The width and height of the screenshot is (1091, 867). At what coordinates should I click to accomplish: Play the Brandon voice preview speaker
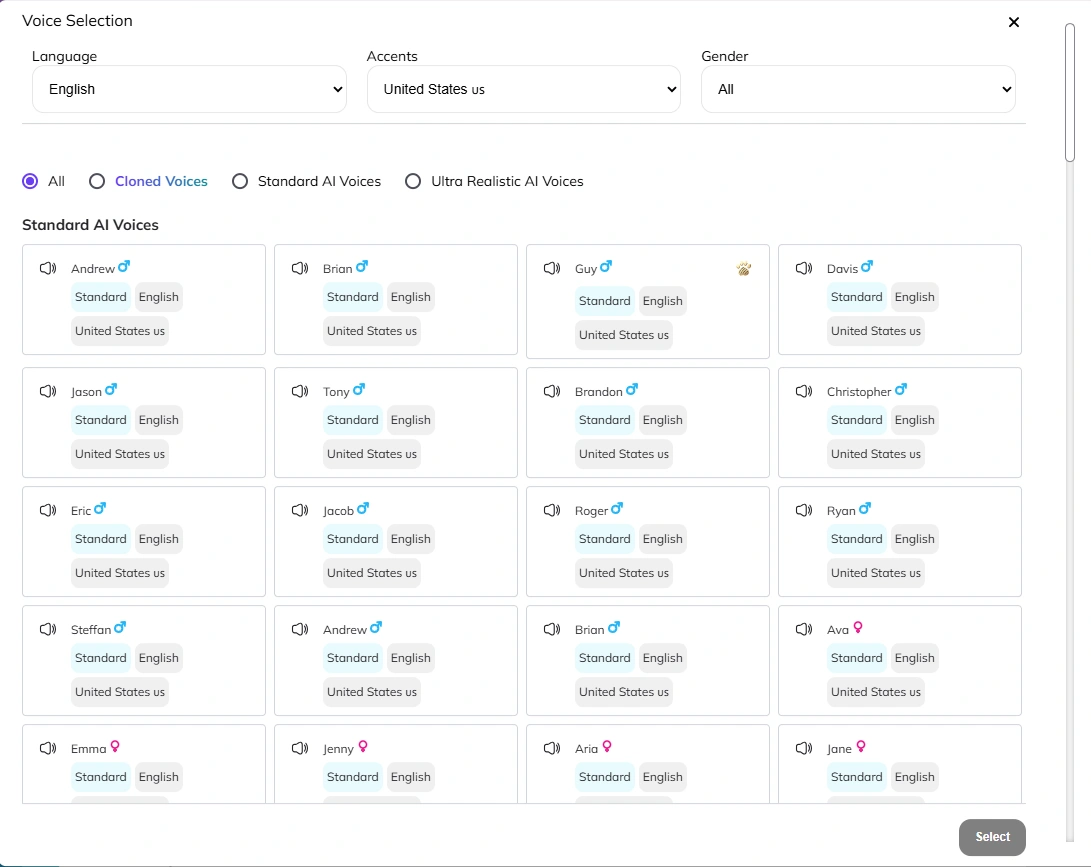tap(552, 392)
